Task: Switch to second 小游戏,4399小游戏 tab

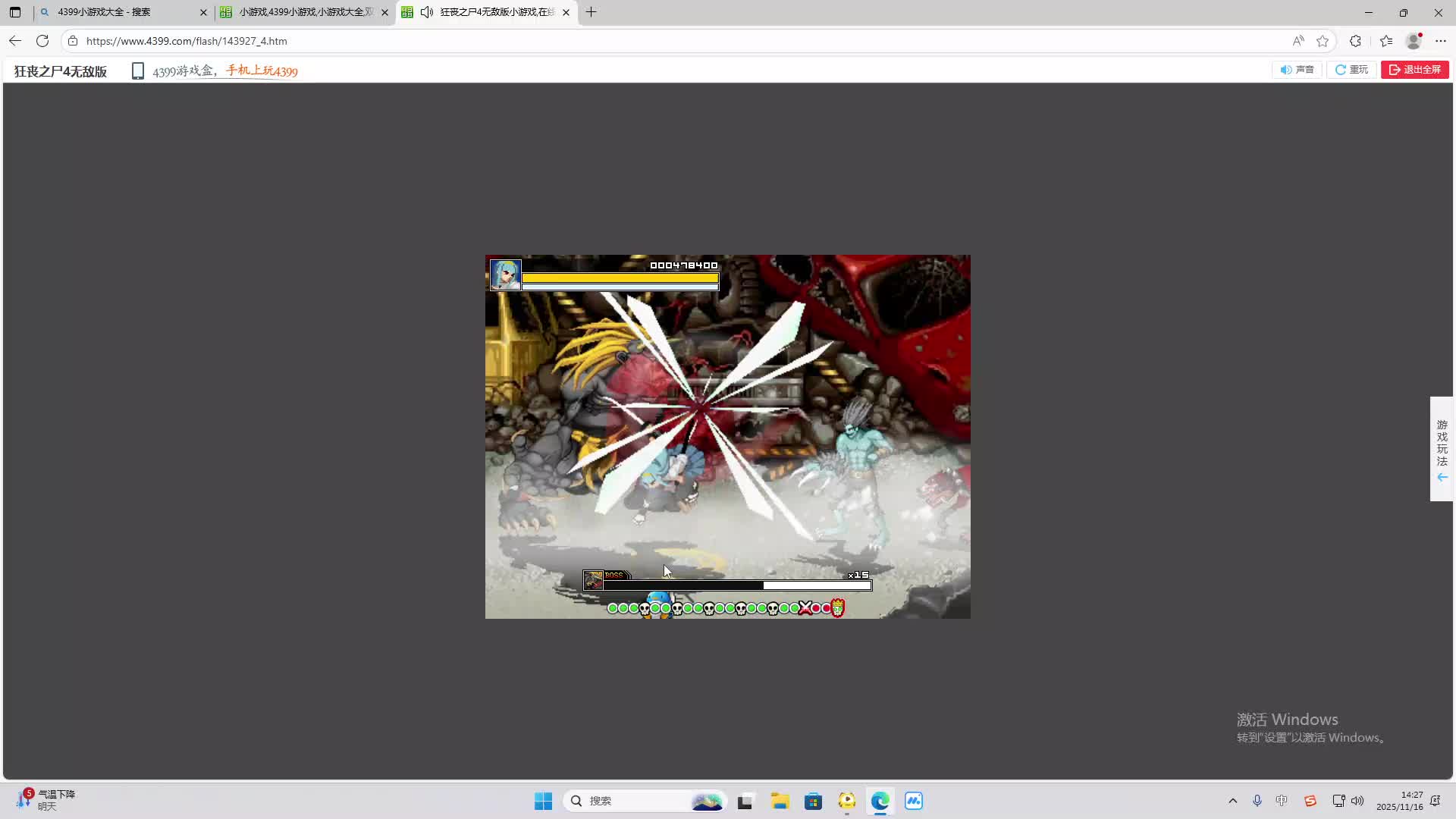Action: click(303, 12)
